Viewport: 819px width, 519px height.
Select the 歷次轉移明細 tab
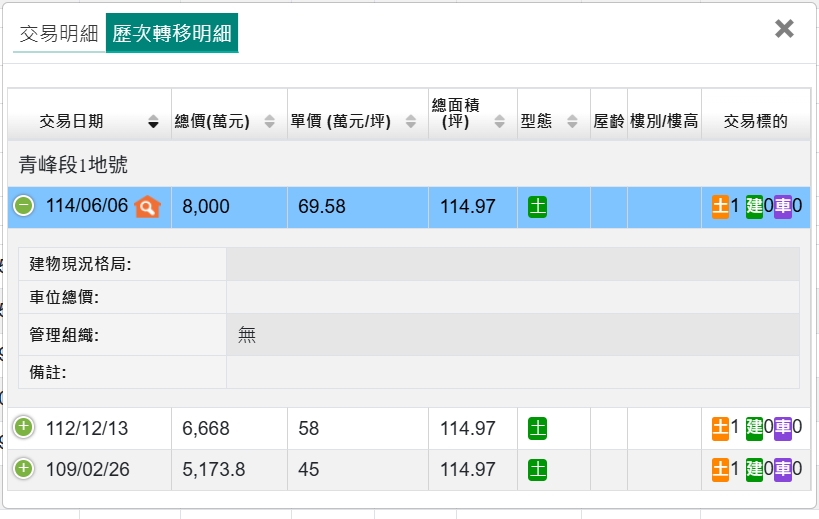point(172,34)
